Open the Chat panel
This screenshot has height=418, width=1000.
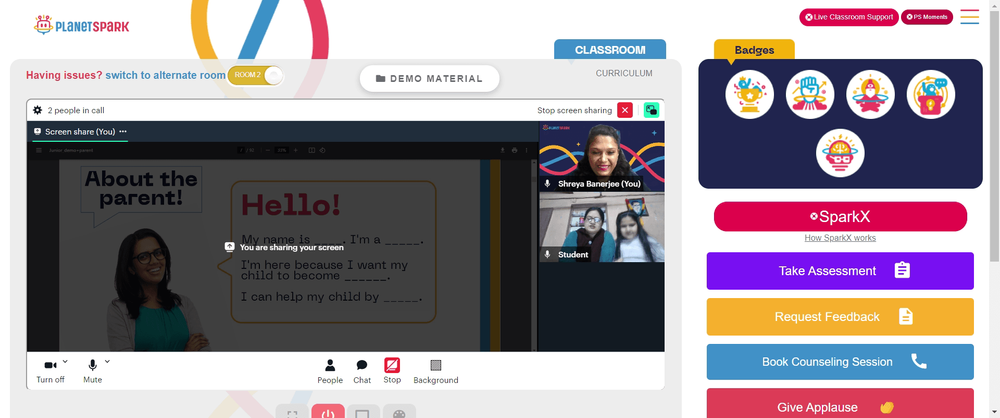pos(362,371)
